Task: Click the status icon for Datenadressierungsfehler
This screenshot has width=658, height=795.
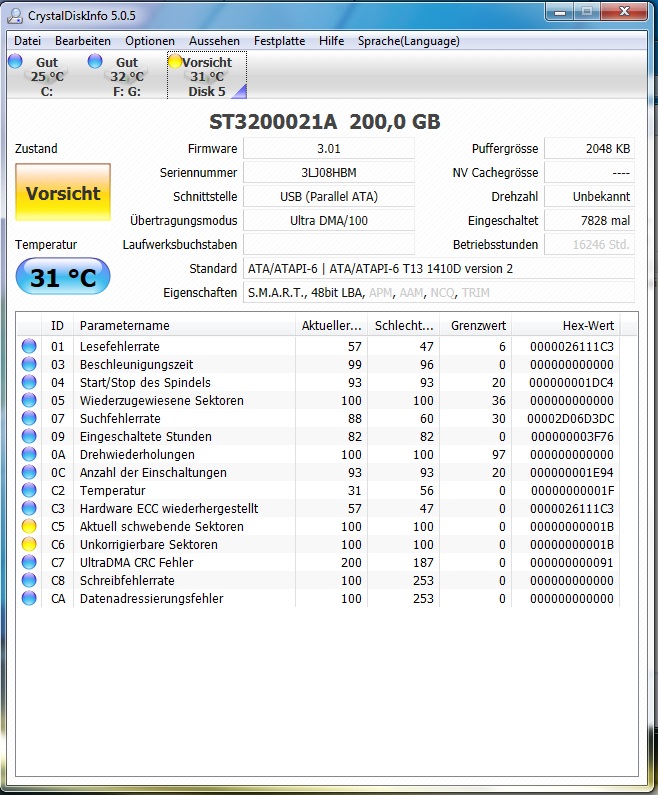Action: point(29,598)
